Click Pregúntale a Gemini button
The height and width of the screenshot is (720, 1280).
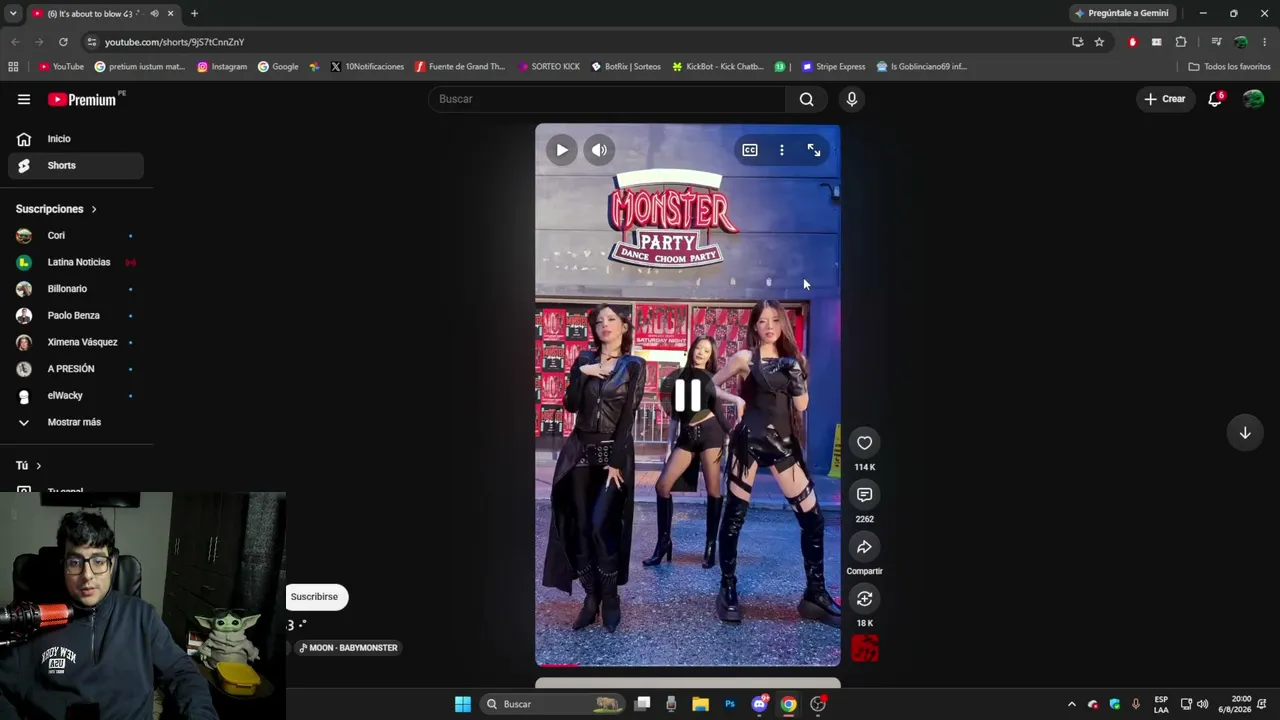(x=1121, y=14)
